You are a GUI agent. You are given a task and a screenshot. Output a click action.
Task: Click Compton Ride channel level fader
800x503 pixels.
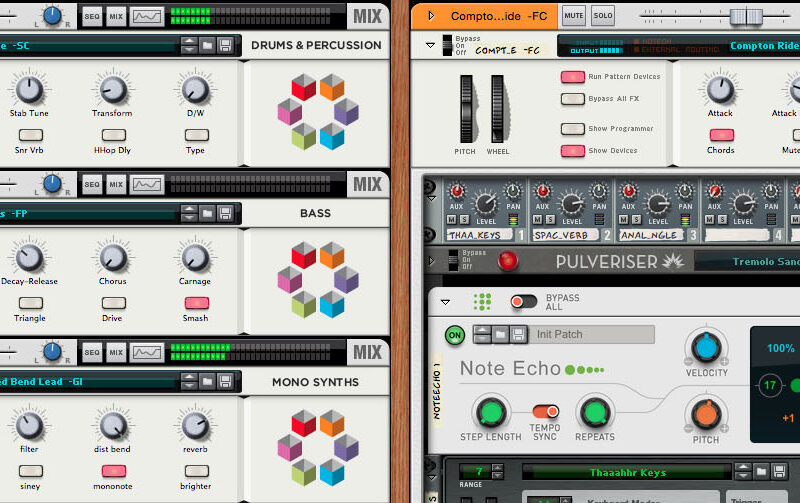(746, 16)
